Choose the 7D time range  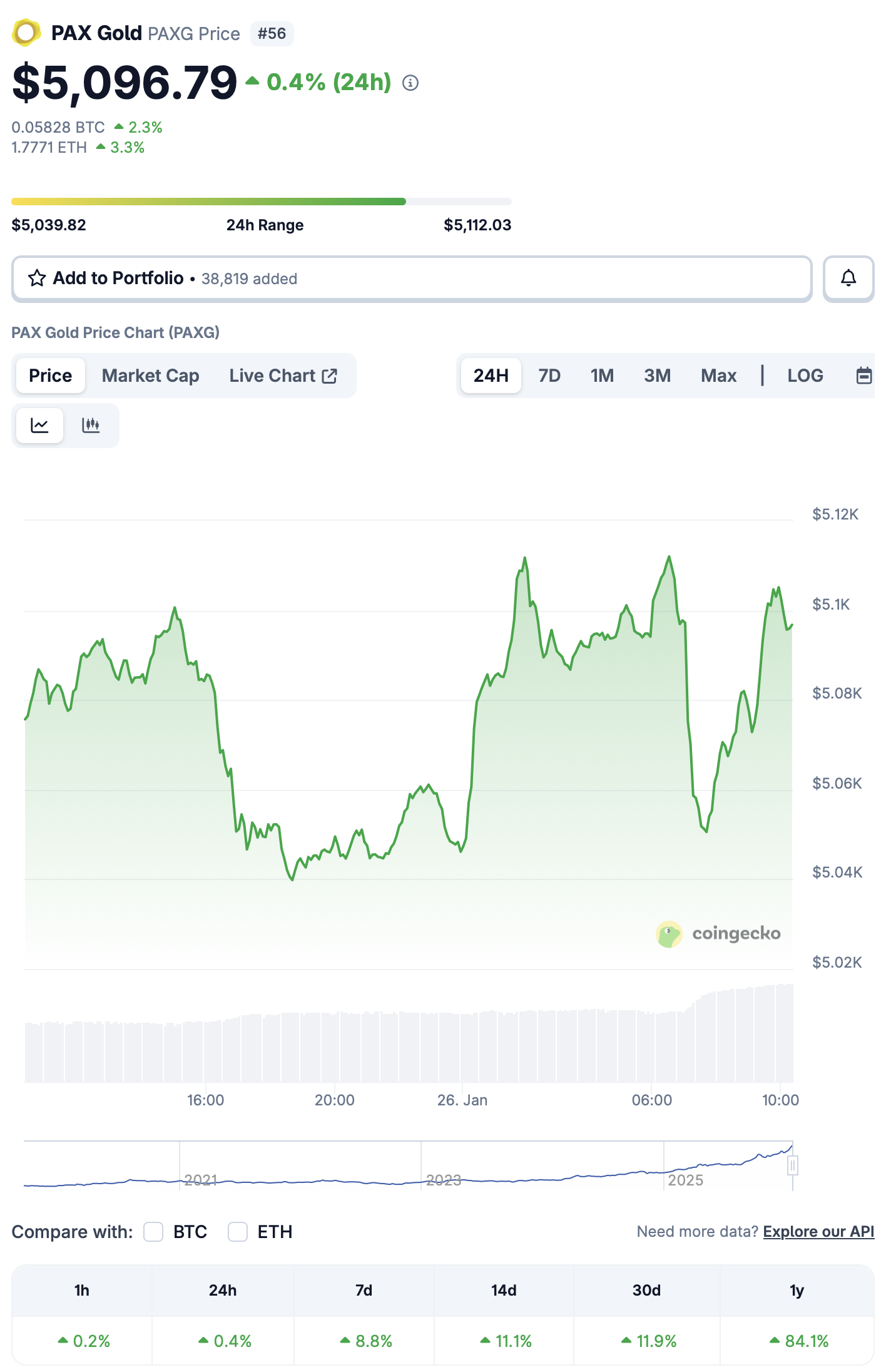pos(549,376)
